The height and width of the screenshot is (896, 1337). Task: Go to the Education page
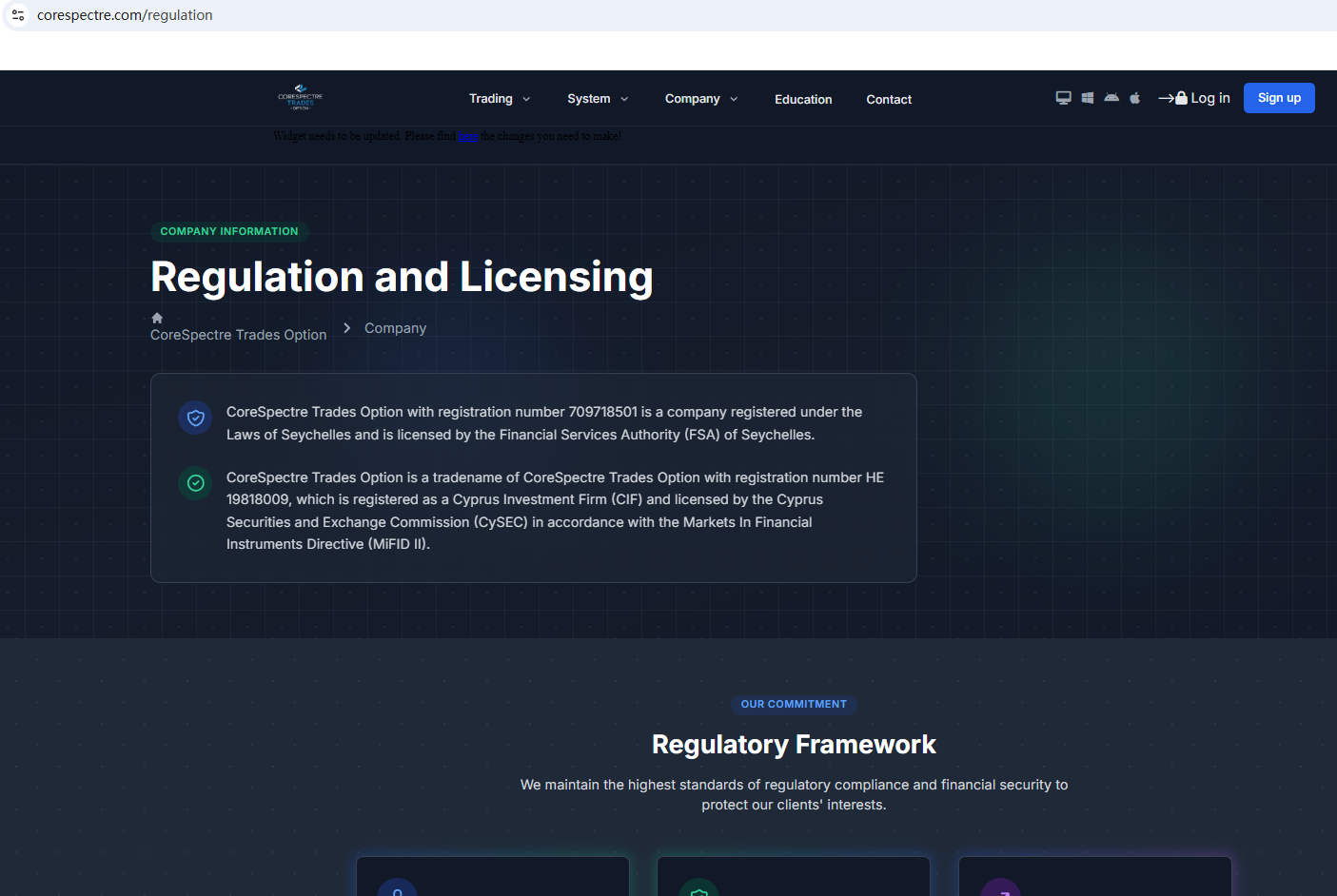(802, 100)
